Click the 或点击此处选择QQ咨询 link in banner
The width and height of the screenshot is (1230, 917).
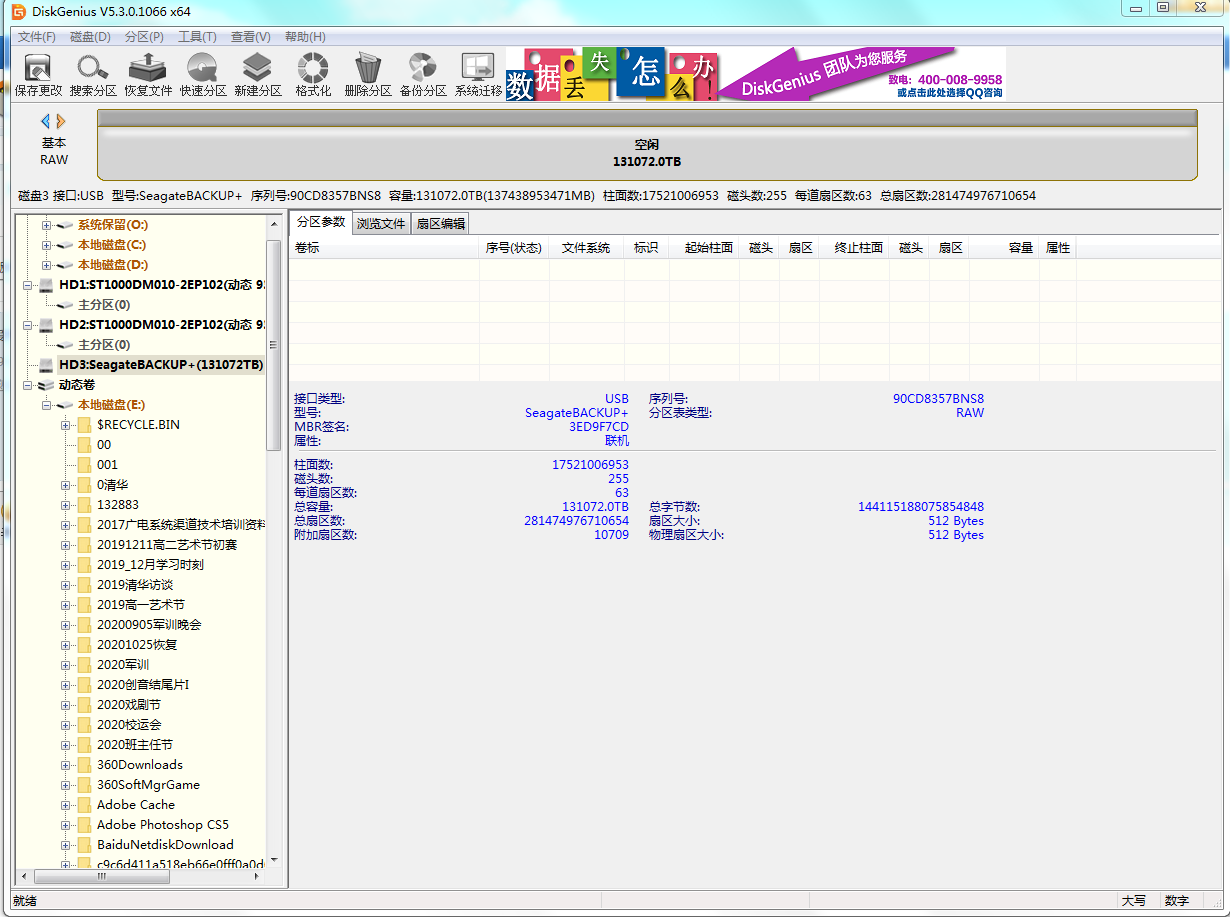(950, 93)
